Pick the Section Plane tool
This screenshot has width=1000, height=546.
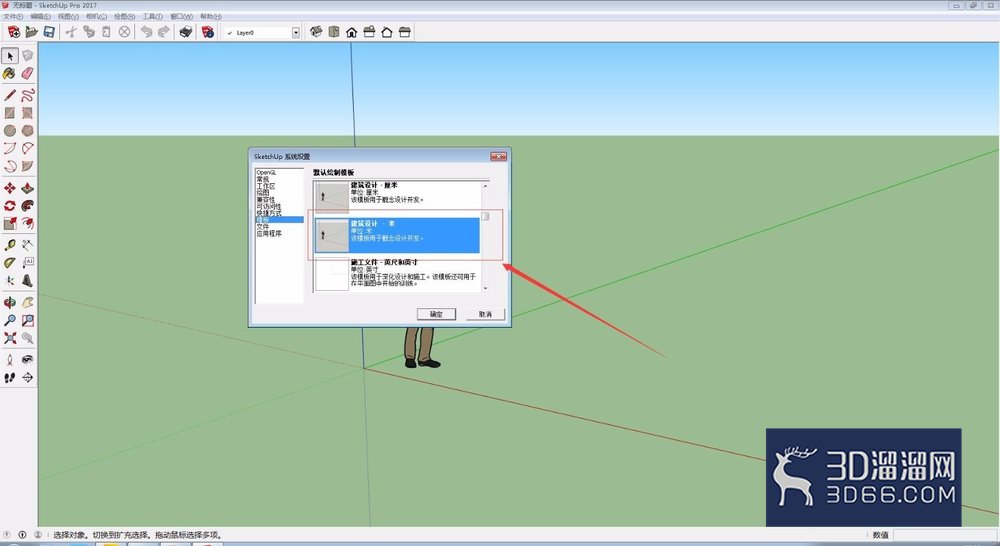[27, 378]
